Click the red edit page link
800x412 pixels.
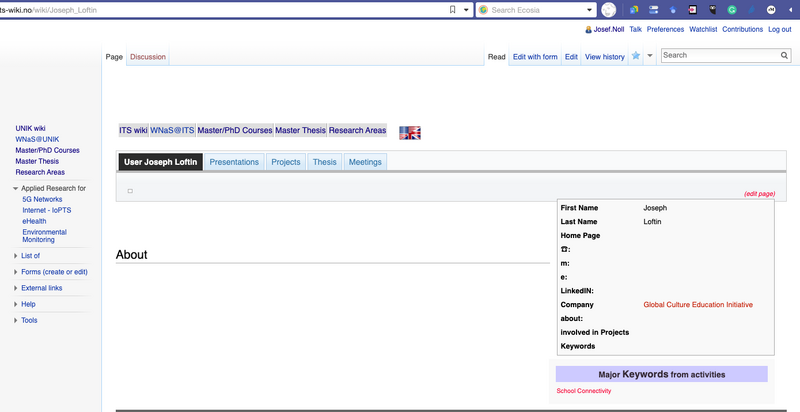click(759, 194)
